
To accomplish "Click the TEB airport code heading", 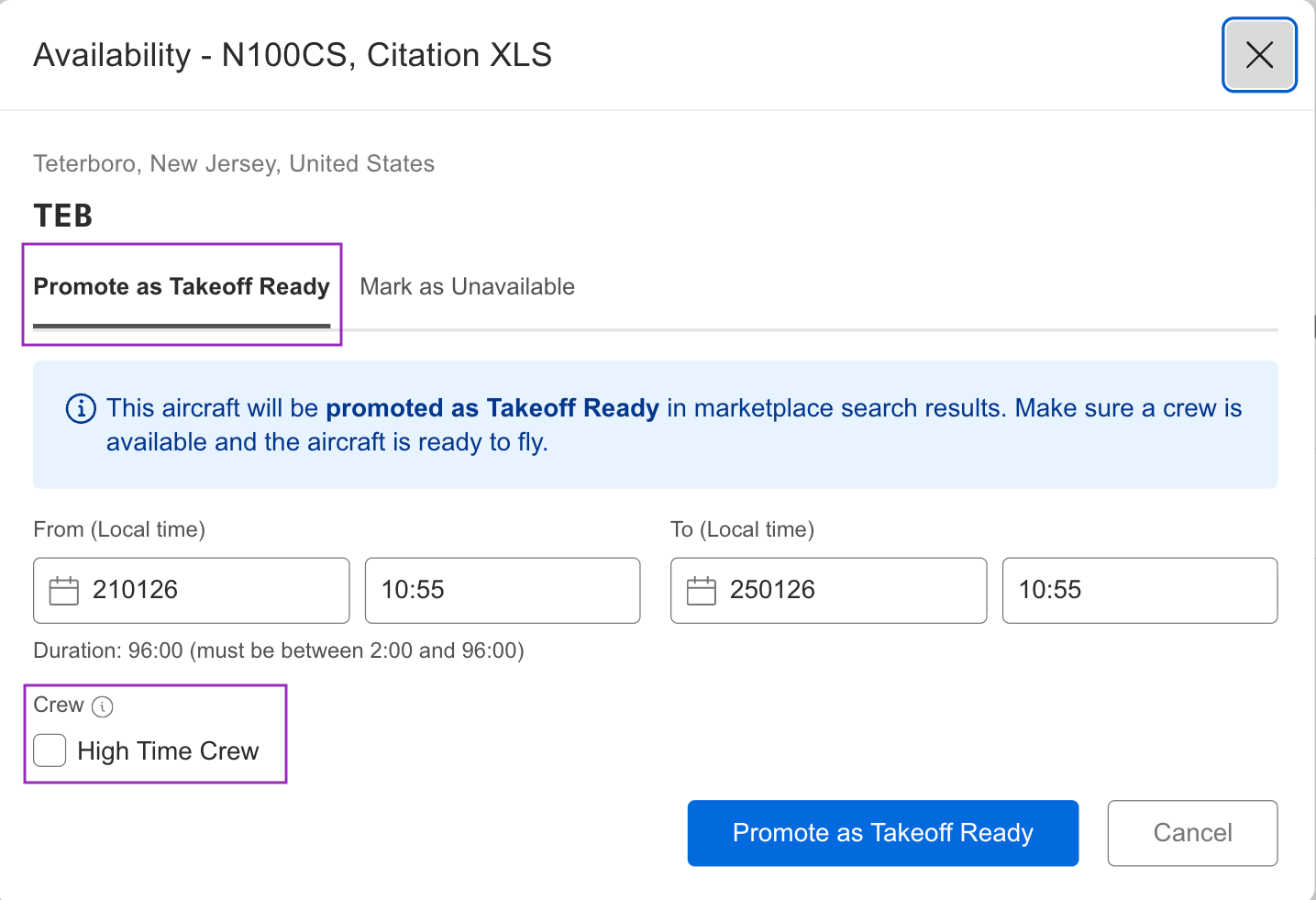I will coord(61,216).
